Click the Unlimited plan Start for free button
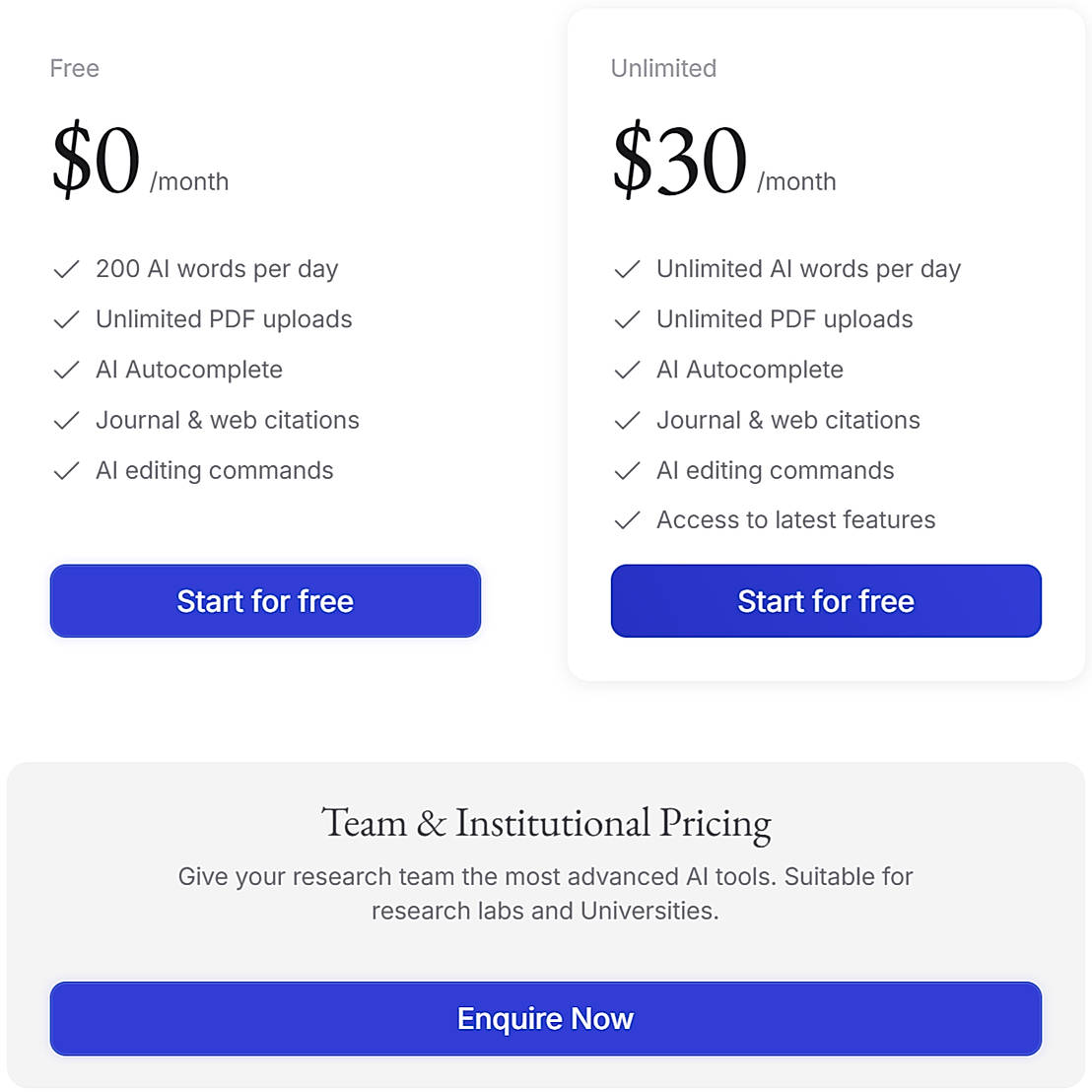 click(x=826, y=601)
